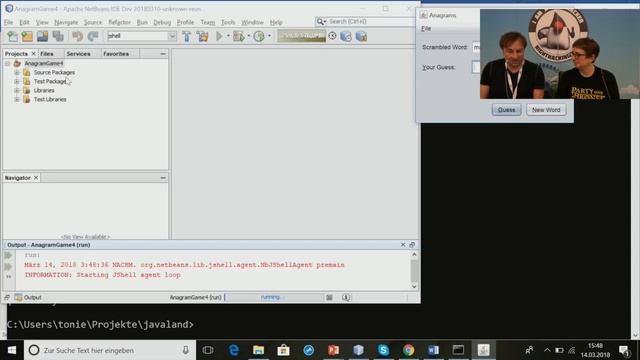Screen dimensions: 640x360
Task: Click the Save All toolbar icon
Action: 58,36
